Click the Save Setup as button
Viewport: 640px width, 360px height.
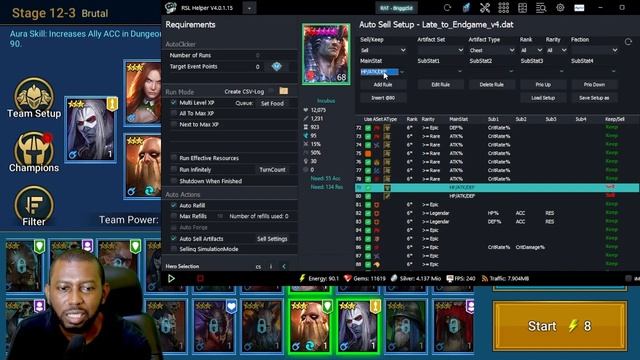click(594, 98)
